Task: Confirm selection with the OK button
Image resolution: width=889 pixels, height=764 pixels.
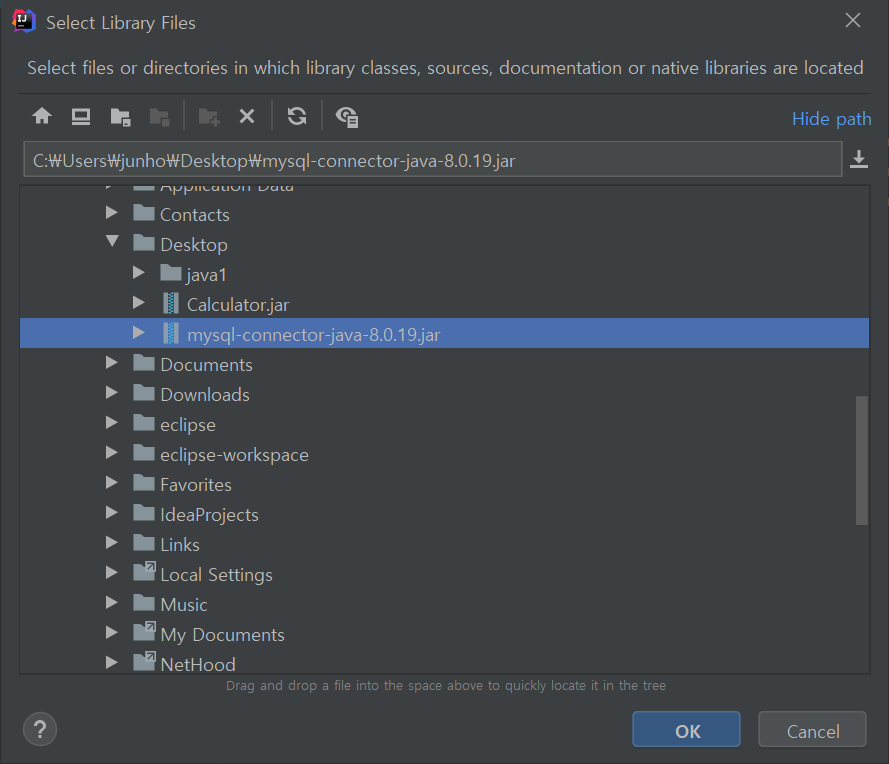Action: [x=687, y=730]
